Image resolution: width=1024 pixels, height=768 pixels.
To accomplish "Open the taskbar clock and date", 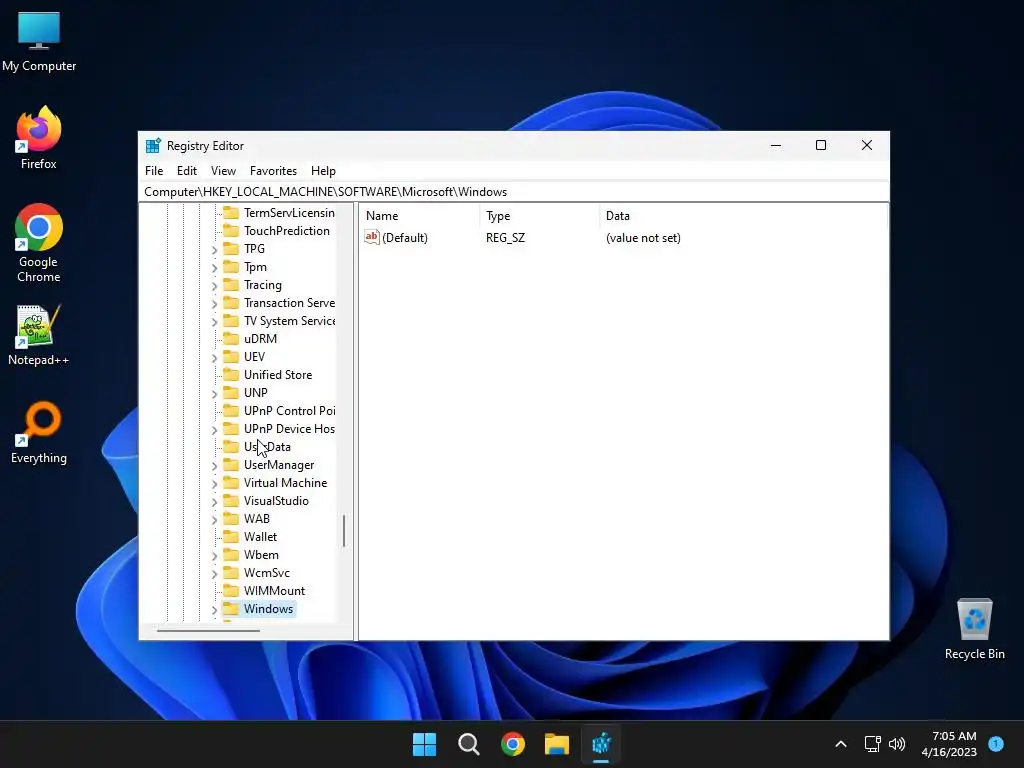I will pos(950,744).
